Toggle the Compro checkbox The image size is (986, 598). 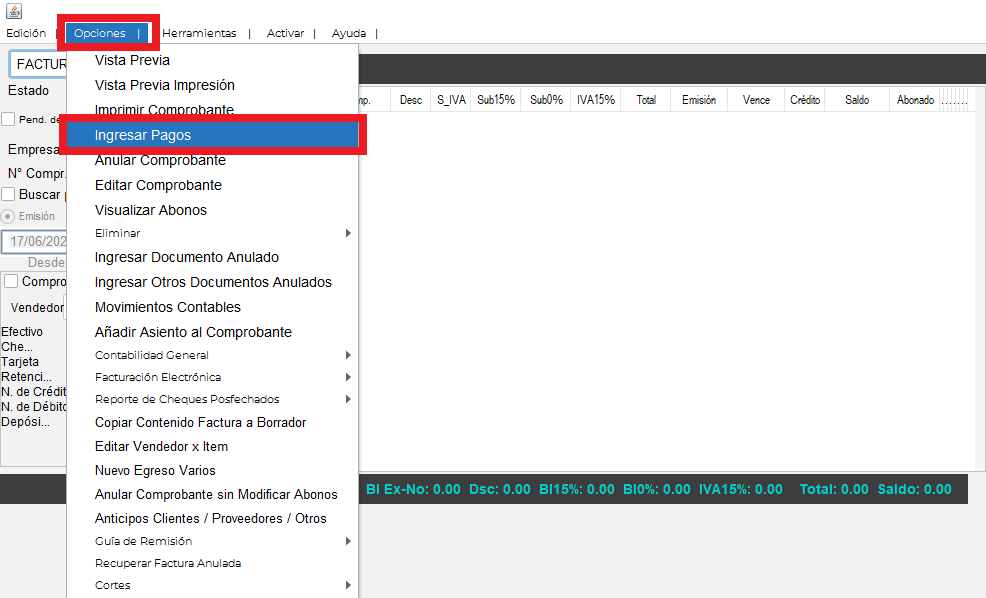click(11, 281)
